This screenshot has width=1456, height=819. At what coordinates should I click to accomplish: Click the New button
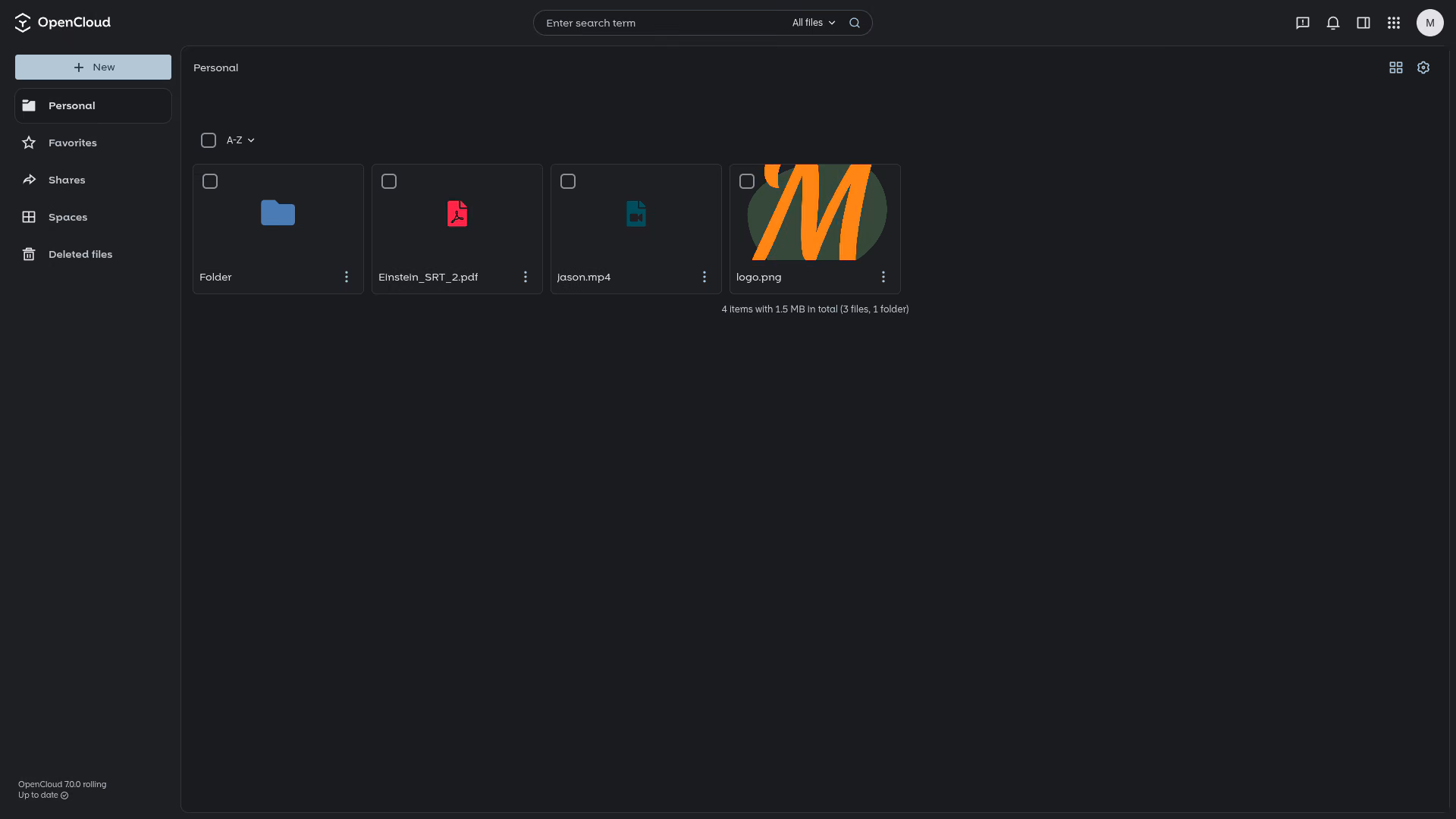pyautogui.click(x=93, y=67)
